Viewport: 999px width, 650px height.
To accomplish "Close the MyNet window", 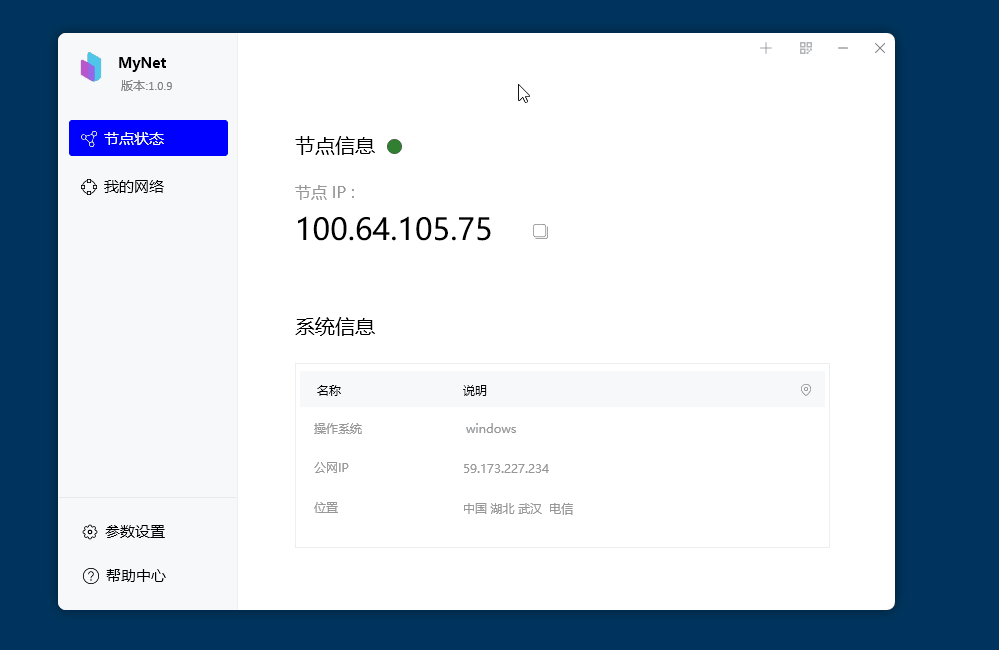I will coord(880,48).
